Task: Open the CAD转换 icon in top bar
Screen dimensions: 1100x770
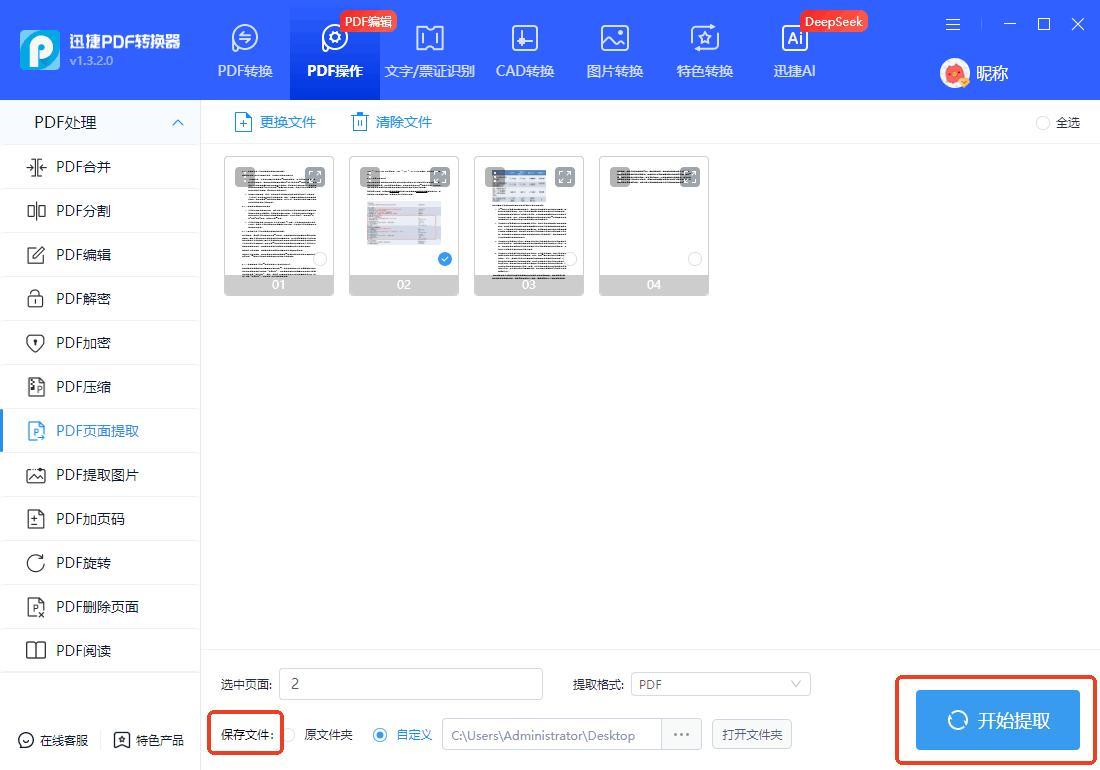Action: click(x=524, y=39)
